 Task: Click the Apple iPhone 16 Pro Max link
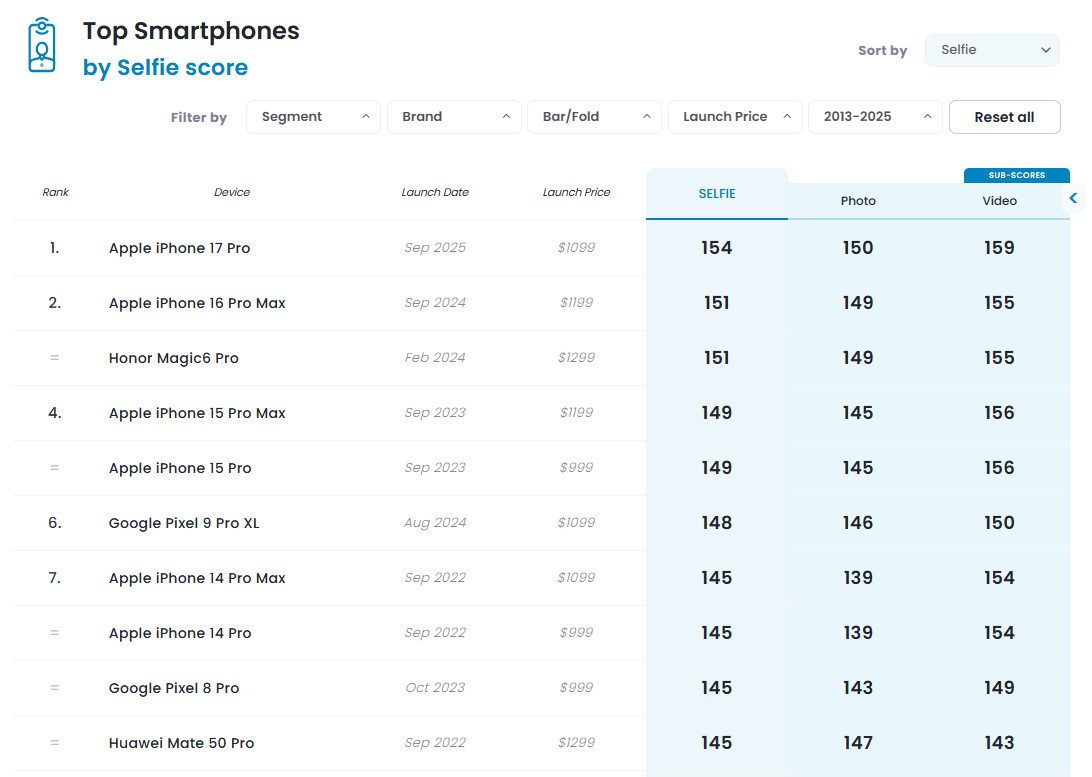point(197,303)
